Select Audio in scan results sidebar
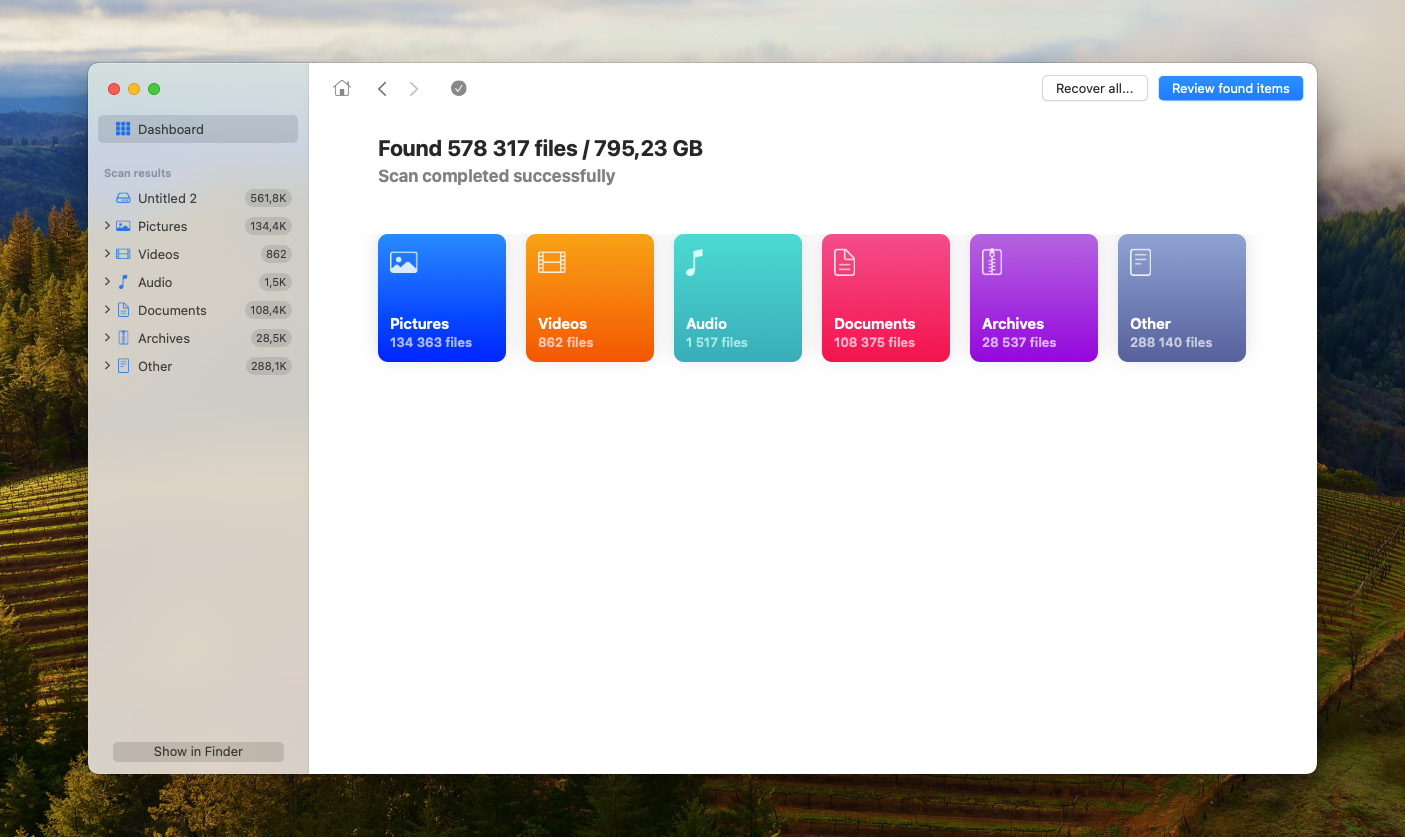 click(x=155, y=282)
